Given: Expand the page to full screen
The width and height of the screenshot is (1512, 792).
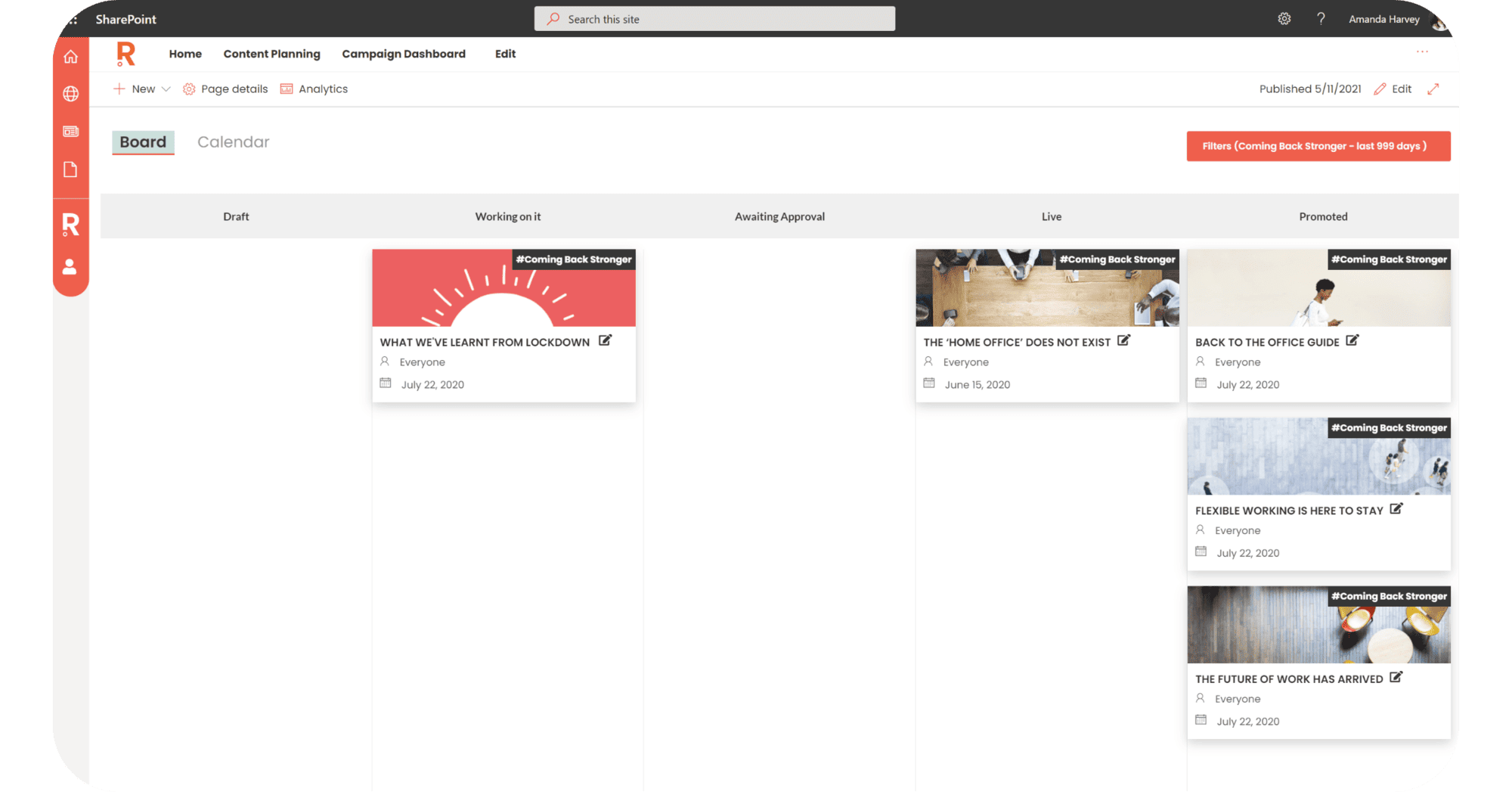Looking at the screenshot, I should point(1433,89).
